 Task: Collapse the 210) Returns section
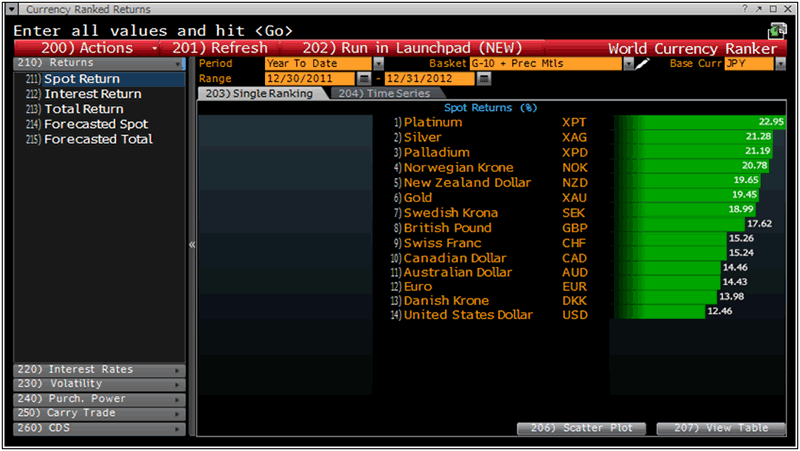(x=99, y=63)
